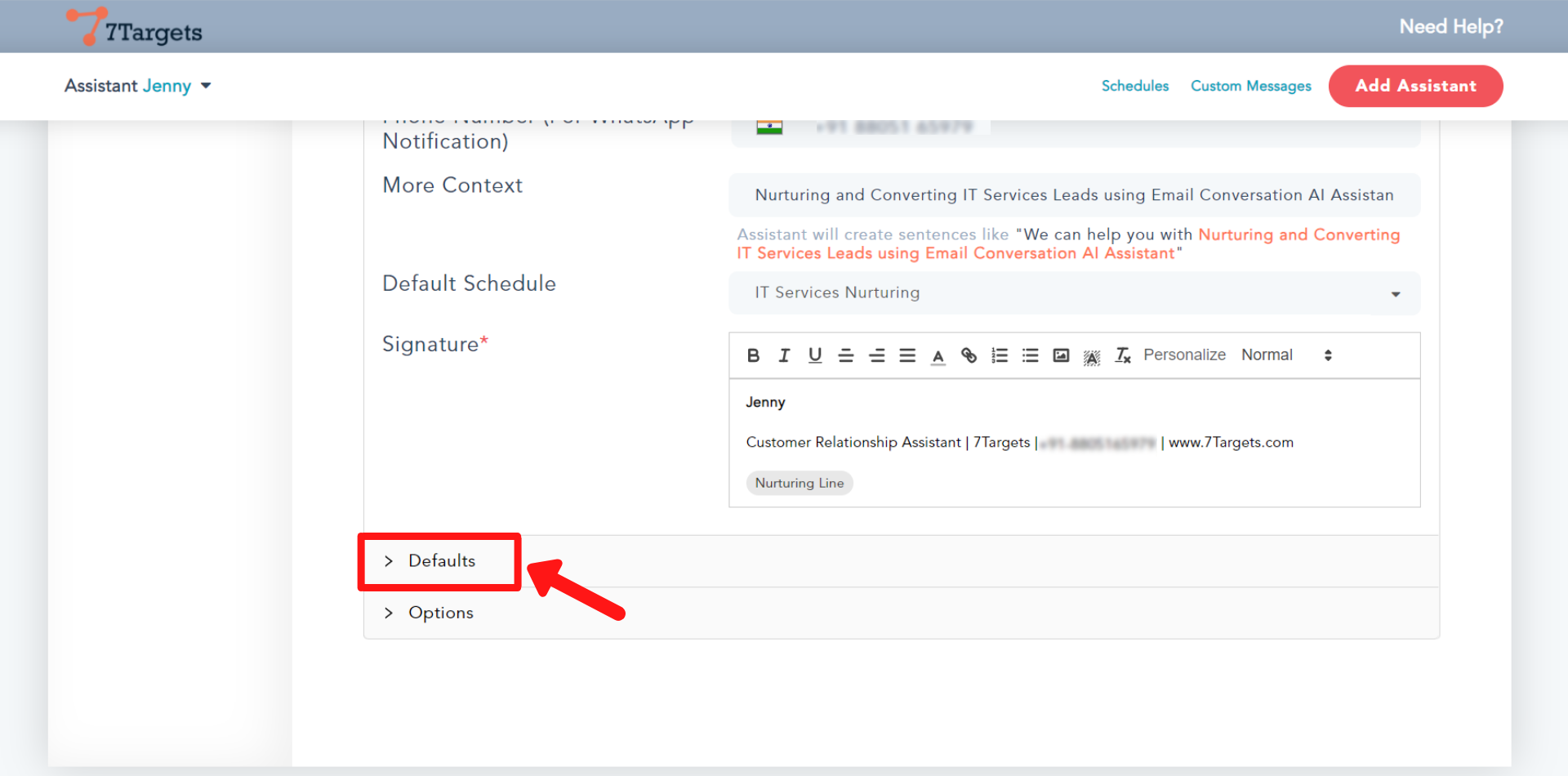Clear text formatting in signature editor

coord(1123,355)
